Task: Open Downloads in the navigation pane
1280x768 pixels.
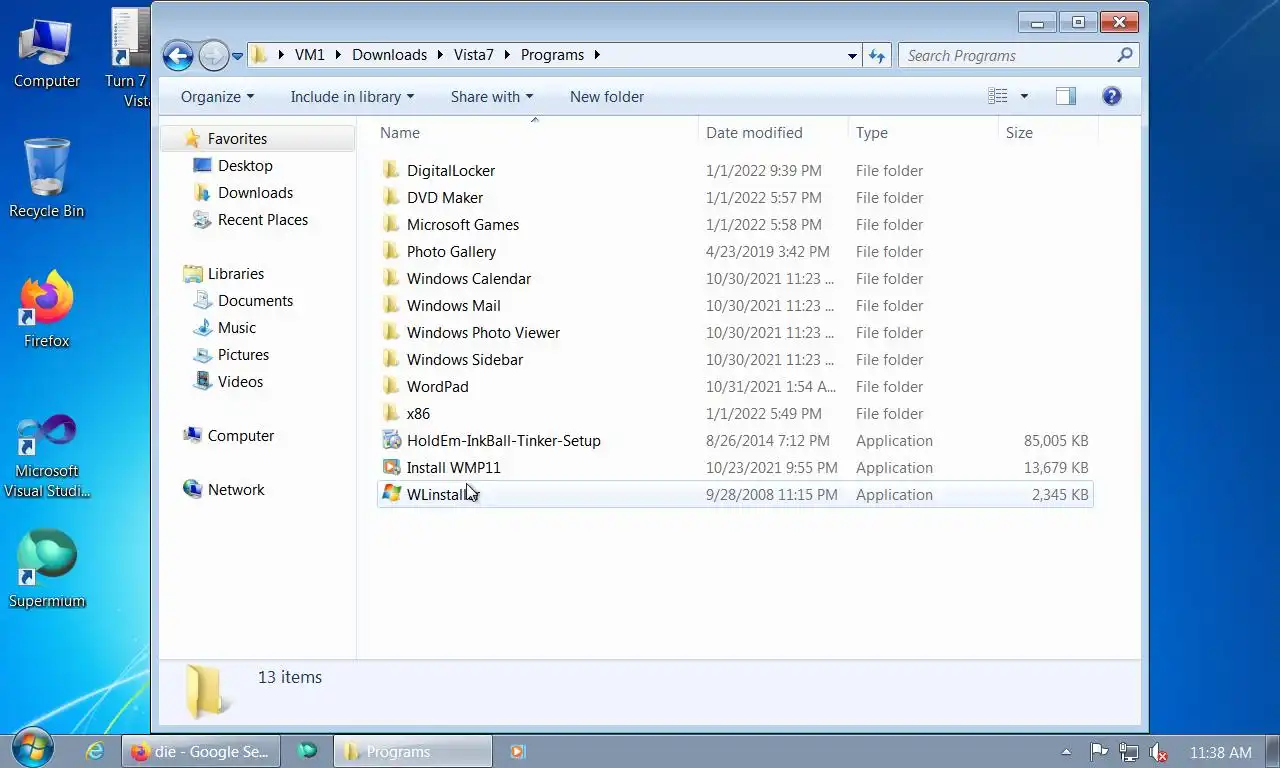Action: coord(255,193)
